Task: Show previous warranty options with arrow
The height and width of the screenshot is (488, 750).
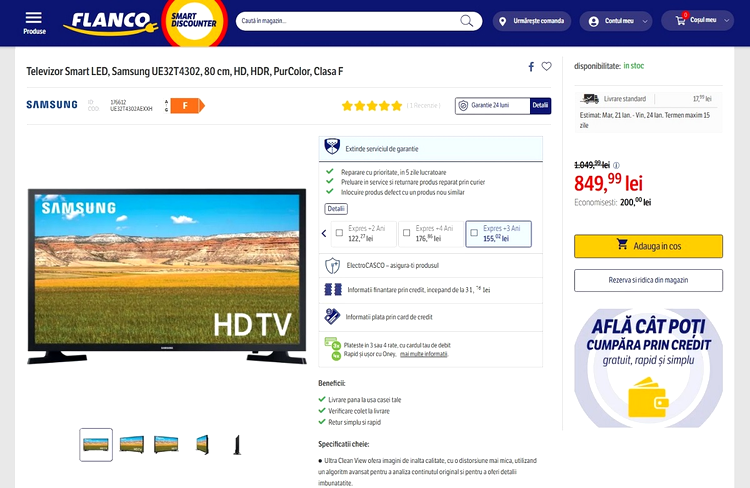Action: (x=324, y=233)
